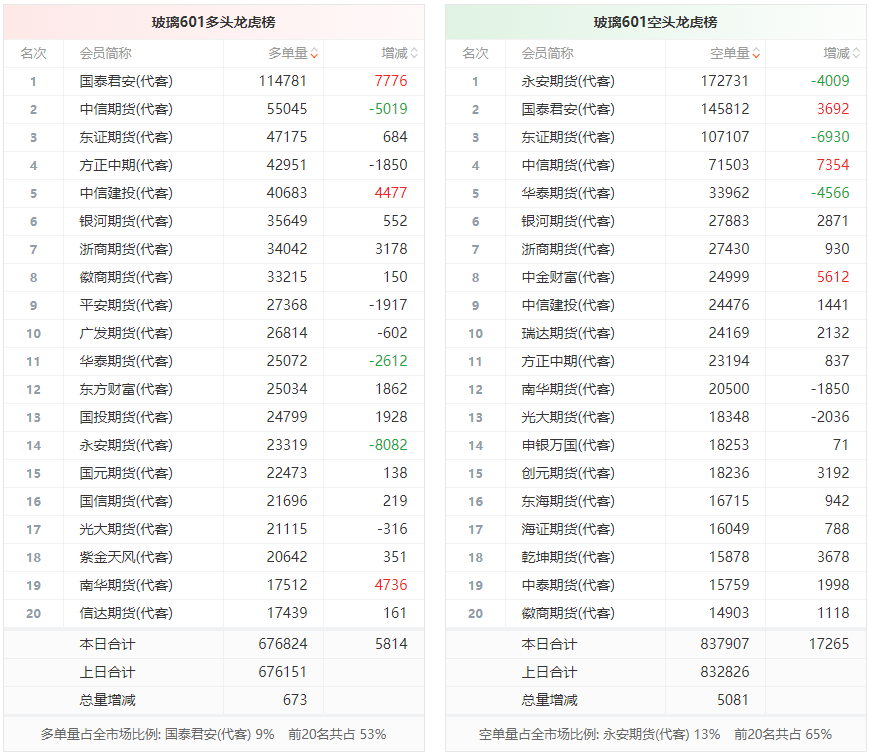This screenshot has width=871, height=755.
Task: Select 国投期货(代客) in long table
Action: [x=126, y=417]
